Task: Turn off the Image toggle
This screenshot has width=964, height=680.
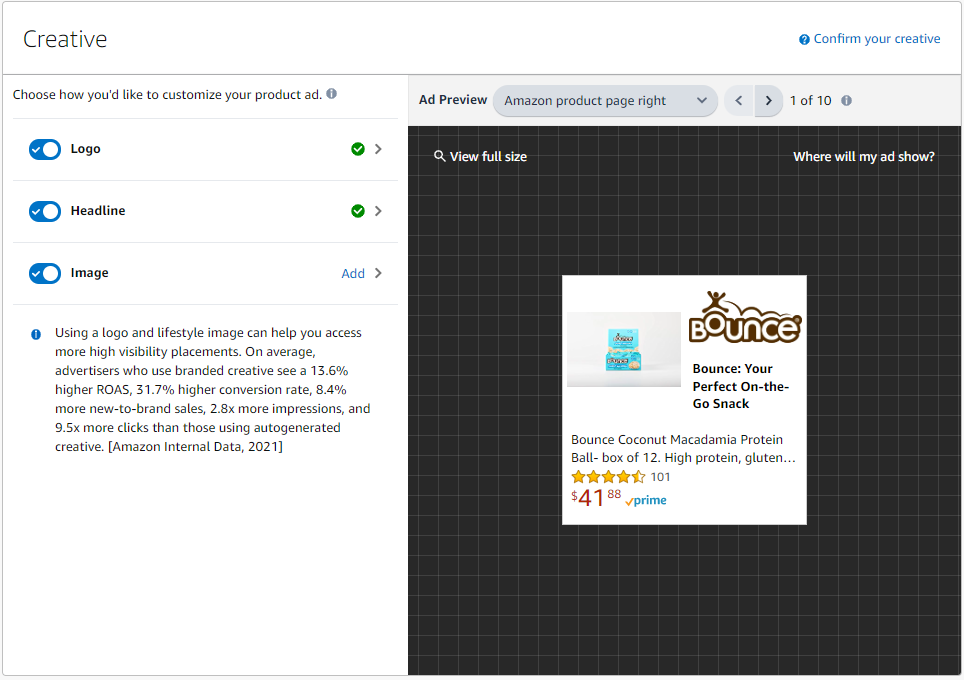Action: 45,274
